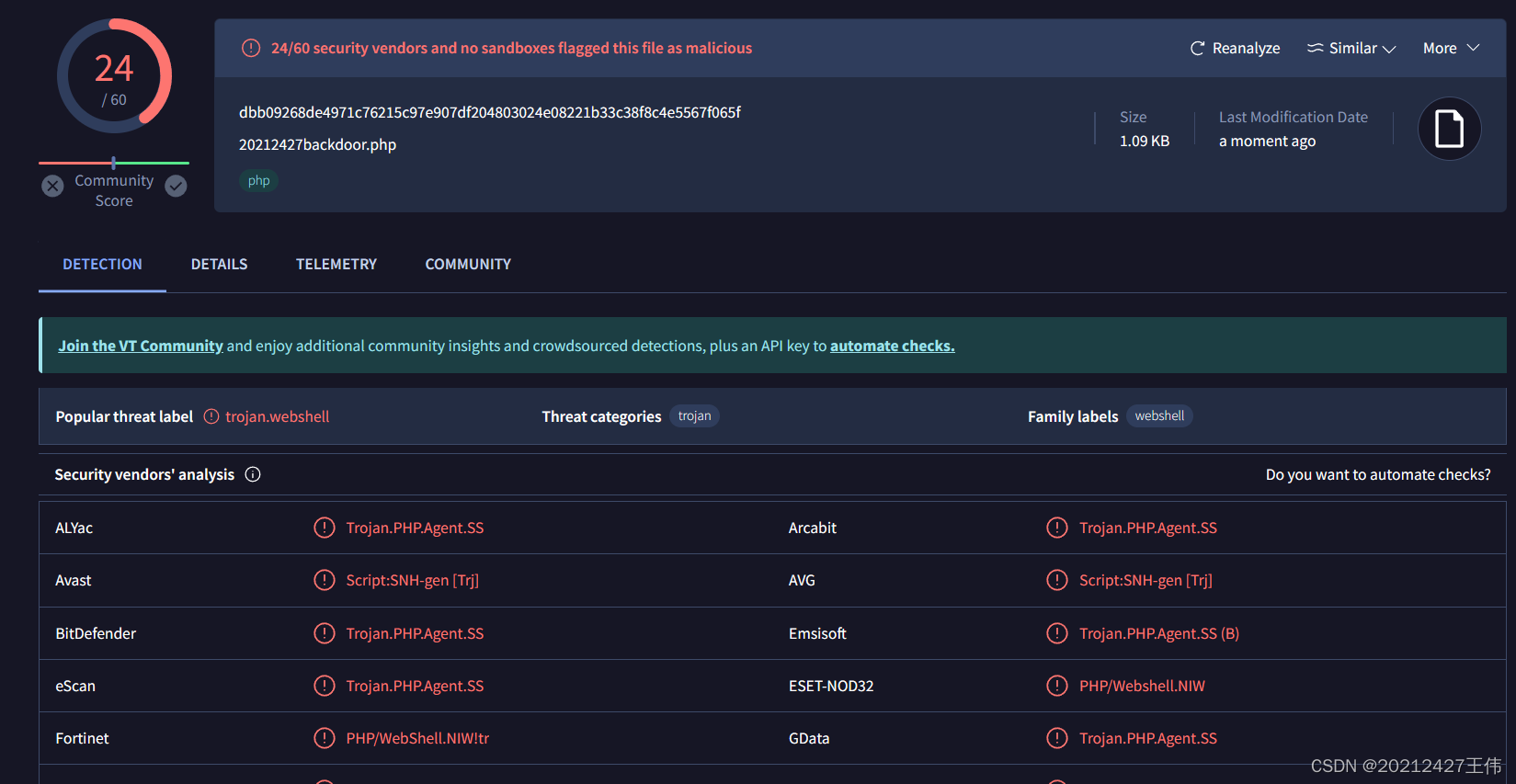Click the 1.09 KB size value
This screenshot has width=1516, height=784.
pyautogui.click(x=1145, y=141)
